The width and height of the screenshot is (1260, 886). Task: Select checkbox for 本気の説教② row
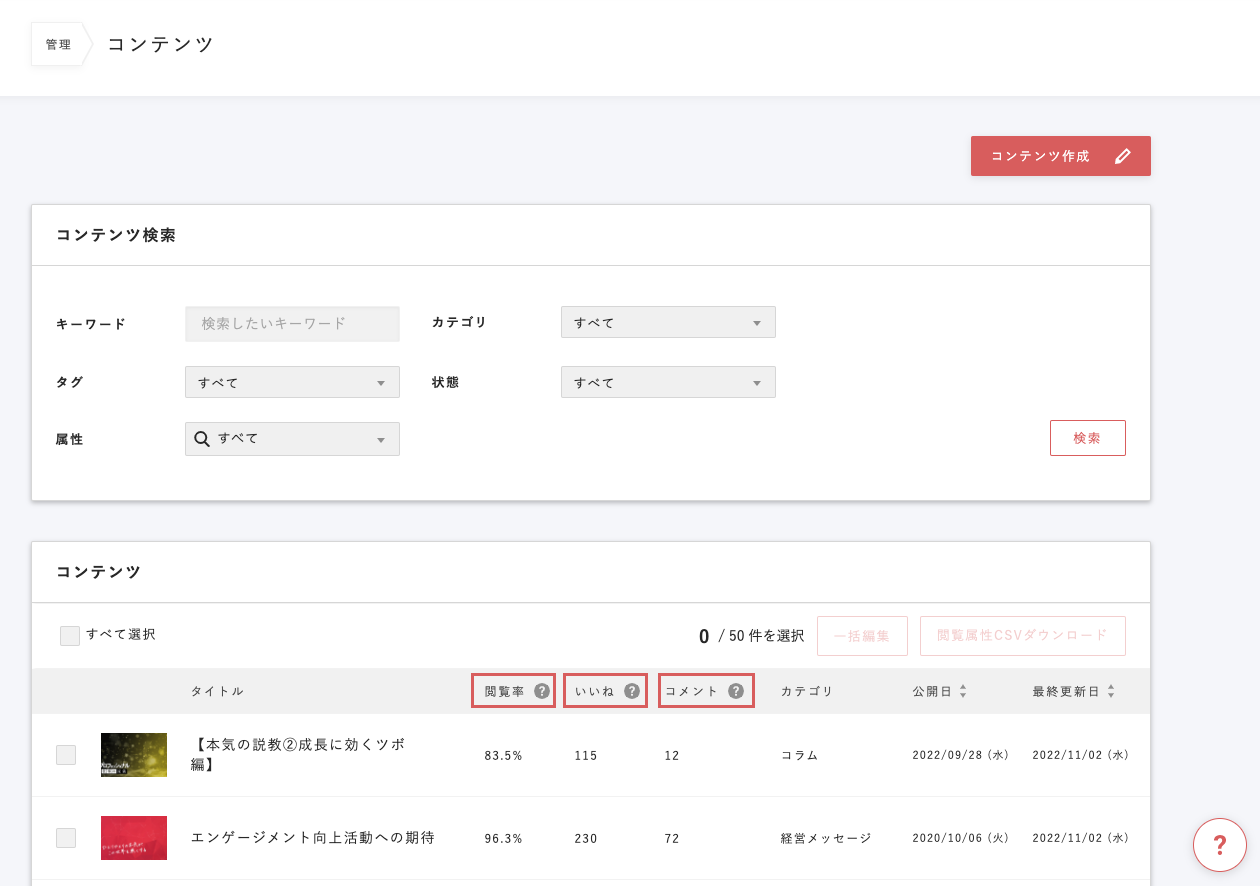point(66,755)
